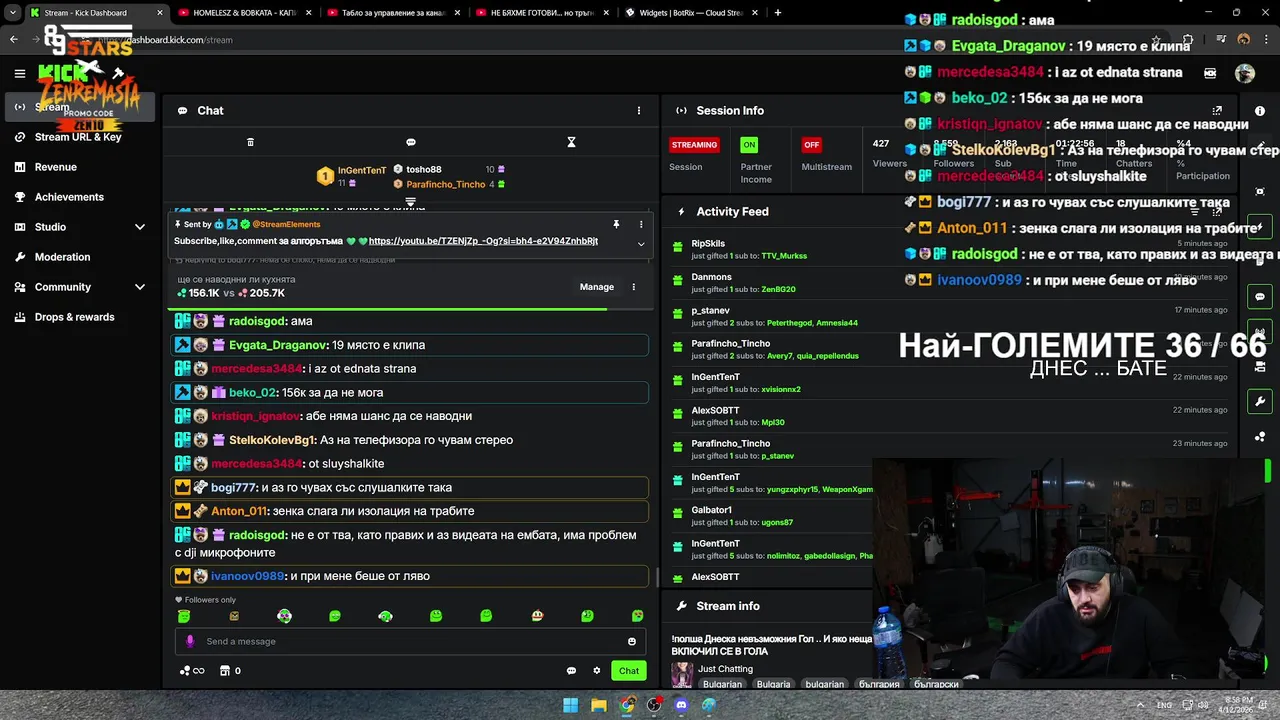The width and height of the screenshot is (1280, 720).
Task: Click the info icon in right rail
Action: (x=1260, y=111)
